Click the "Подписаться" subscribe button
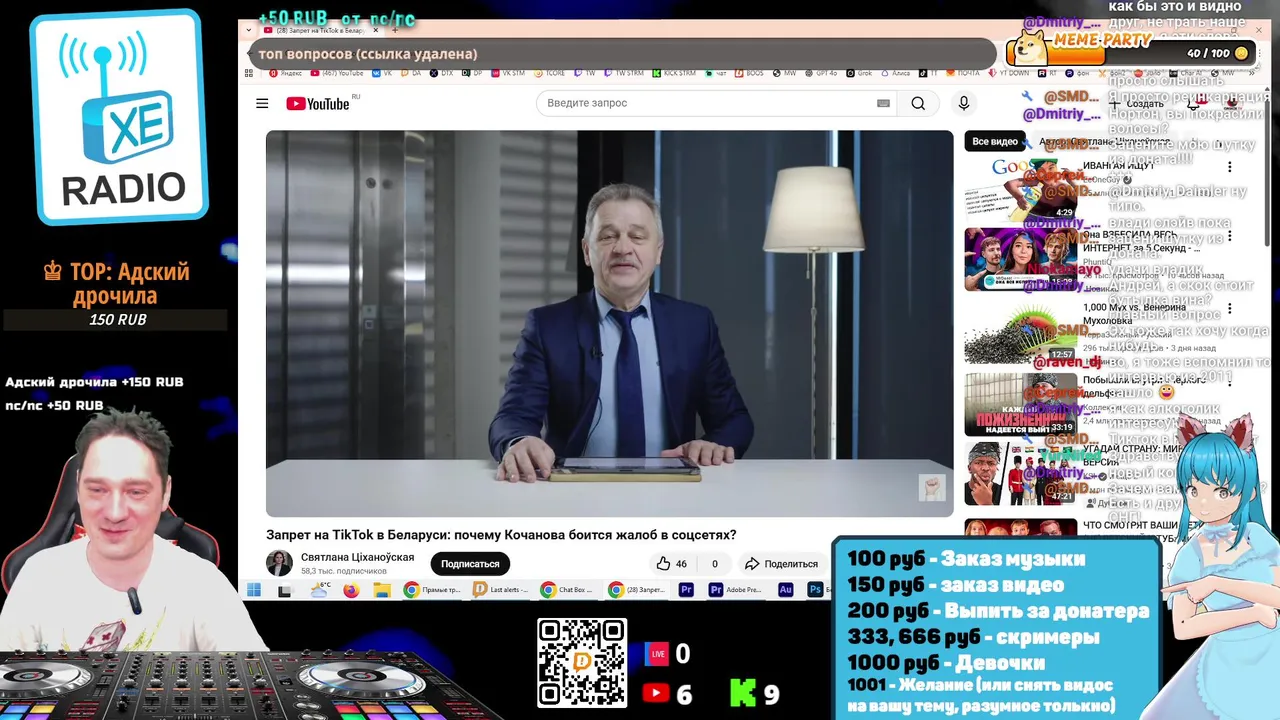 coord(470,564)
